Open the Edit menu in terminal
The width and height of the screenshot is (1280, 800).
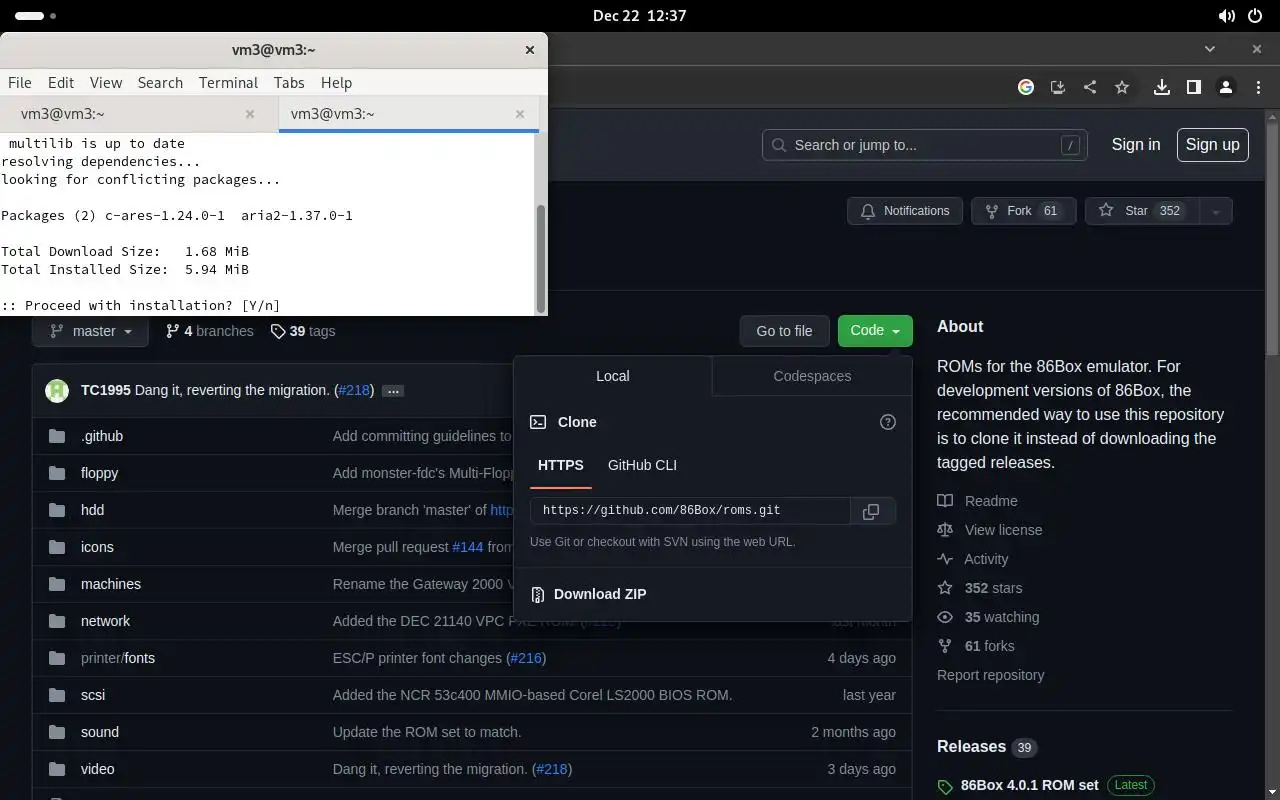61,83
